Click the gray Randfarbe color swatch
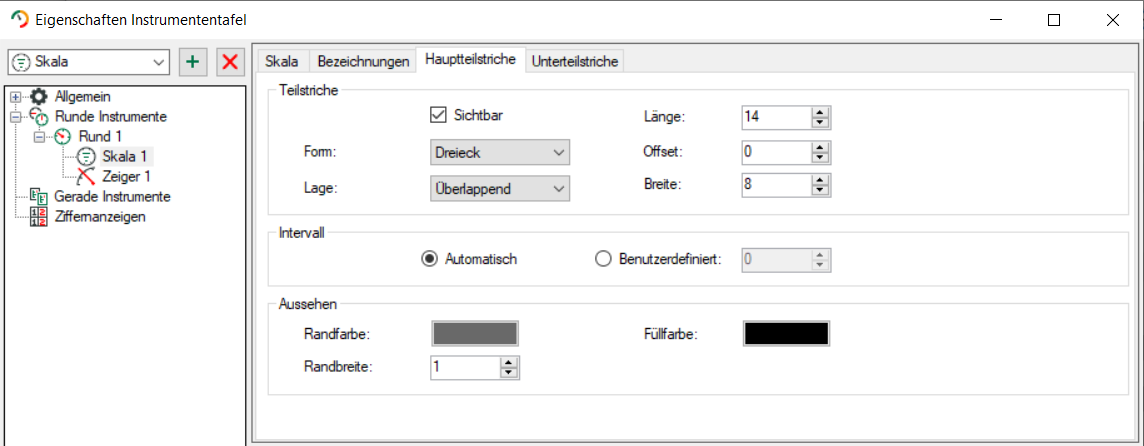 click(x=475, y=334)
